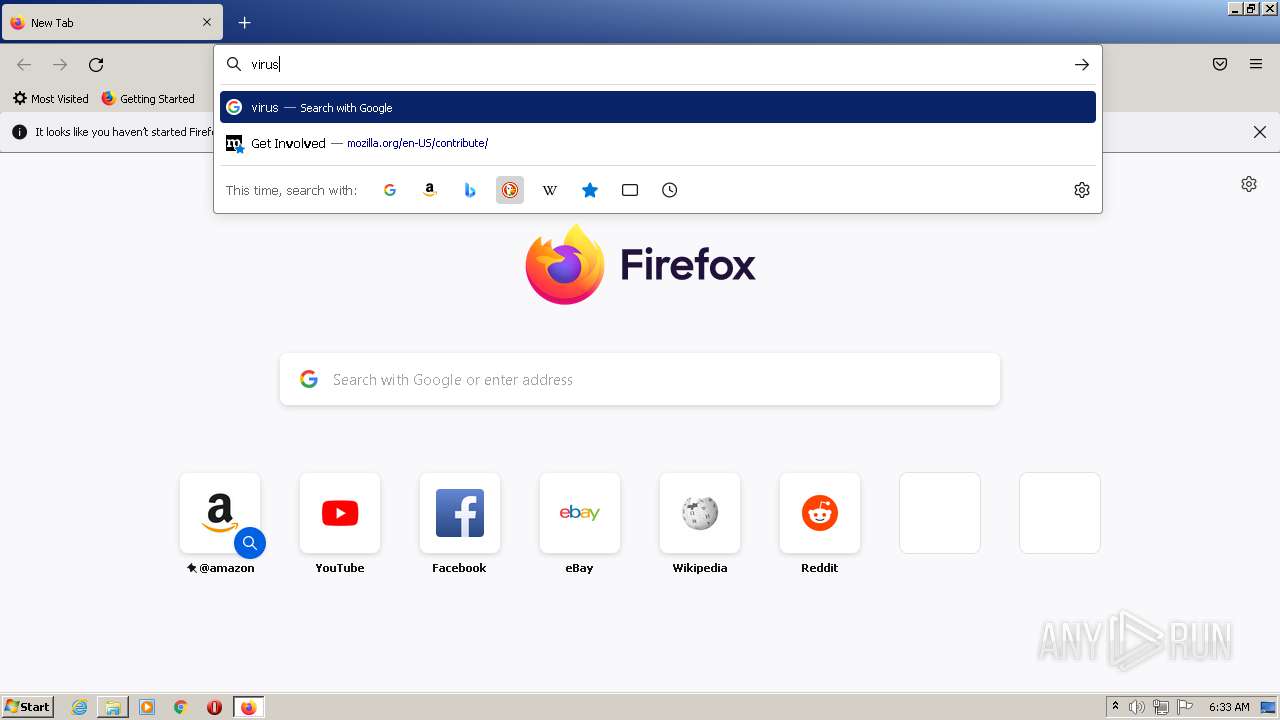This screenshot has height=720, width=1280.
Task: Personalize new tab with gear icon
Action: 1249,184
